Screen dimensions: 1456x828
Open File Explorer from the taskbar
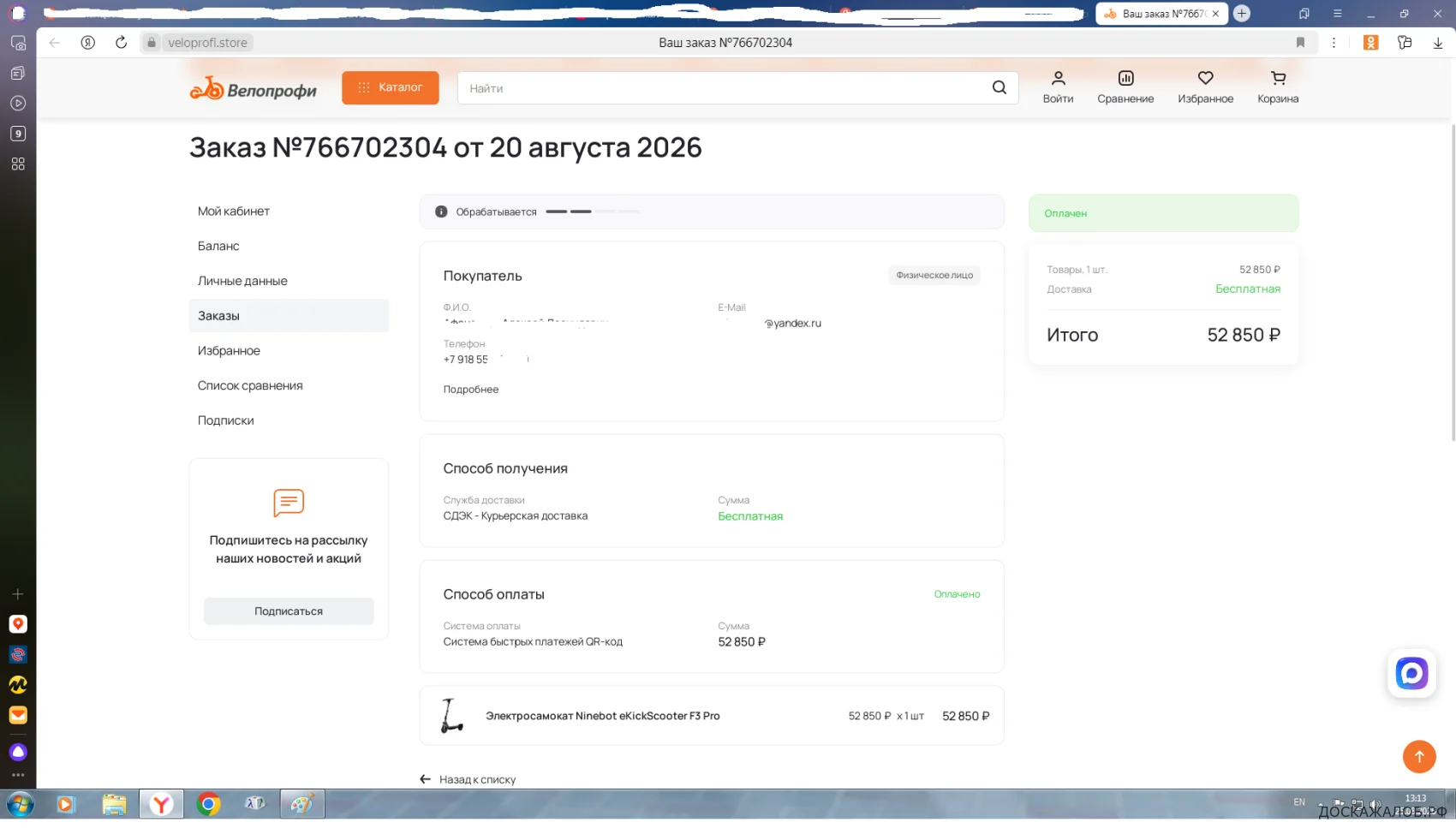tap(114, 805)
